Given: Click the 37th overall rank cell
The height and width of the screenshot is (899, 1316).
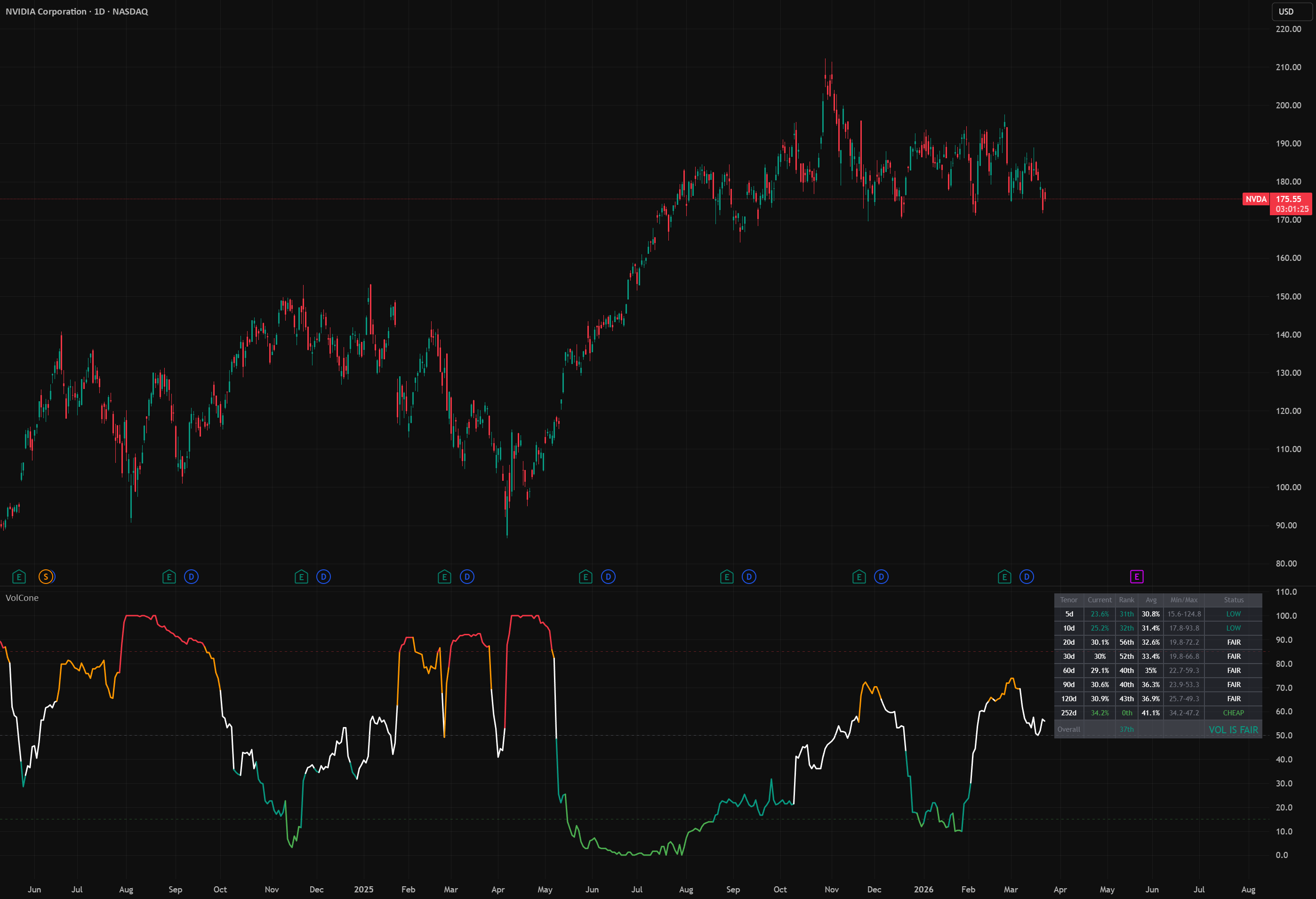Looking at the screenshot, I should [x=1126, y=729].
